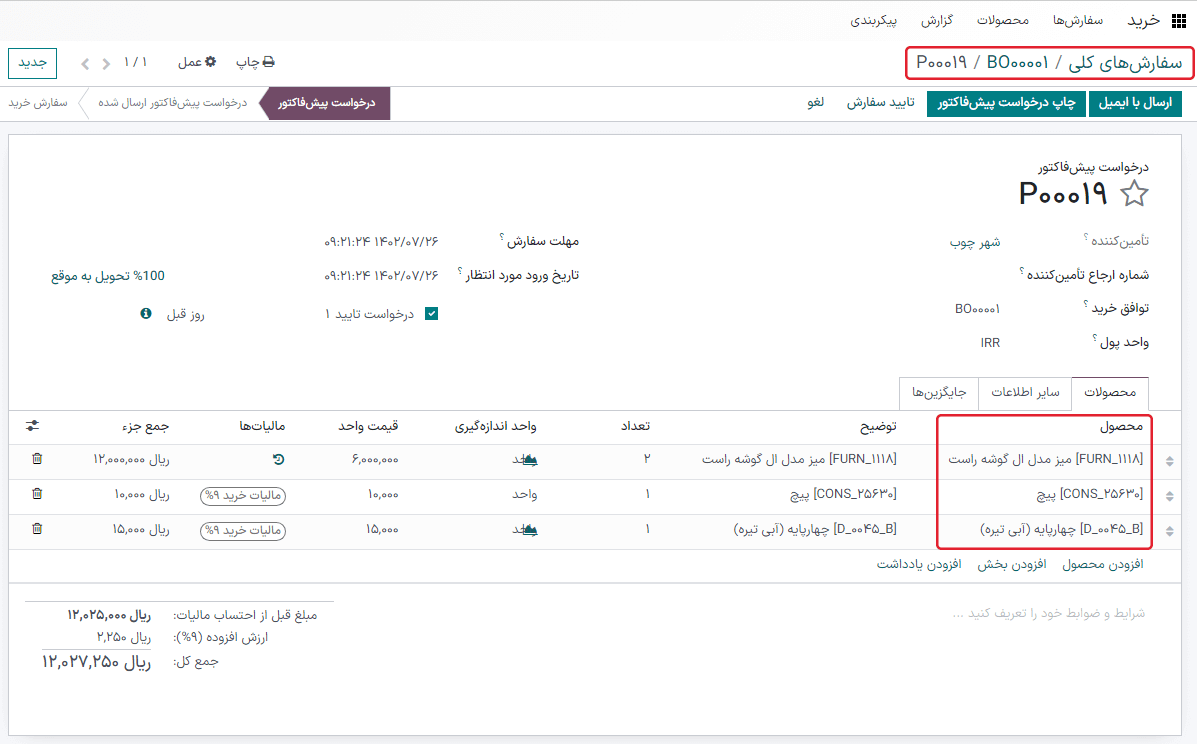The image size is (1197, 744).
Task: Click the افزودن محصول link
Action: [1100, 564]
